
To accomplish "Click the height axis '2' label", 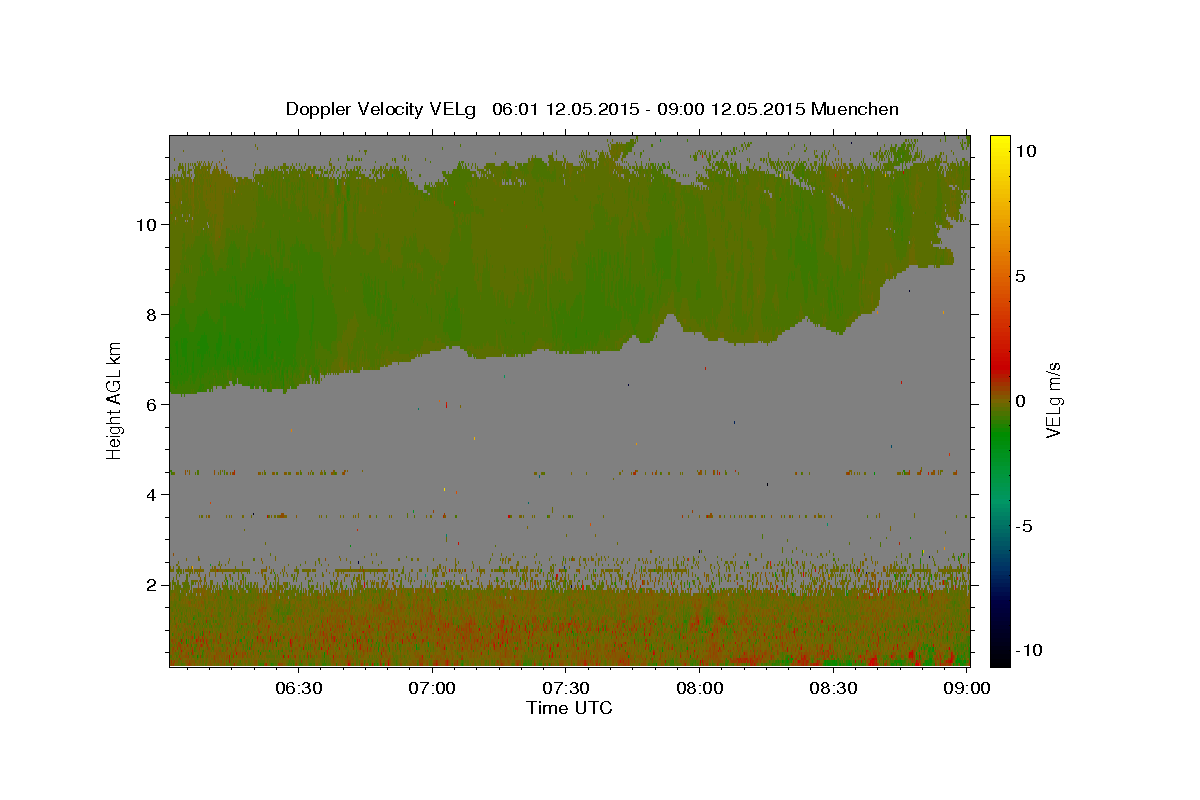I will tap(152, 584).
